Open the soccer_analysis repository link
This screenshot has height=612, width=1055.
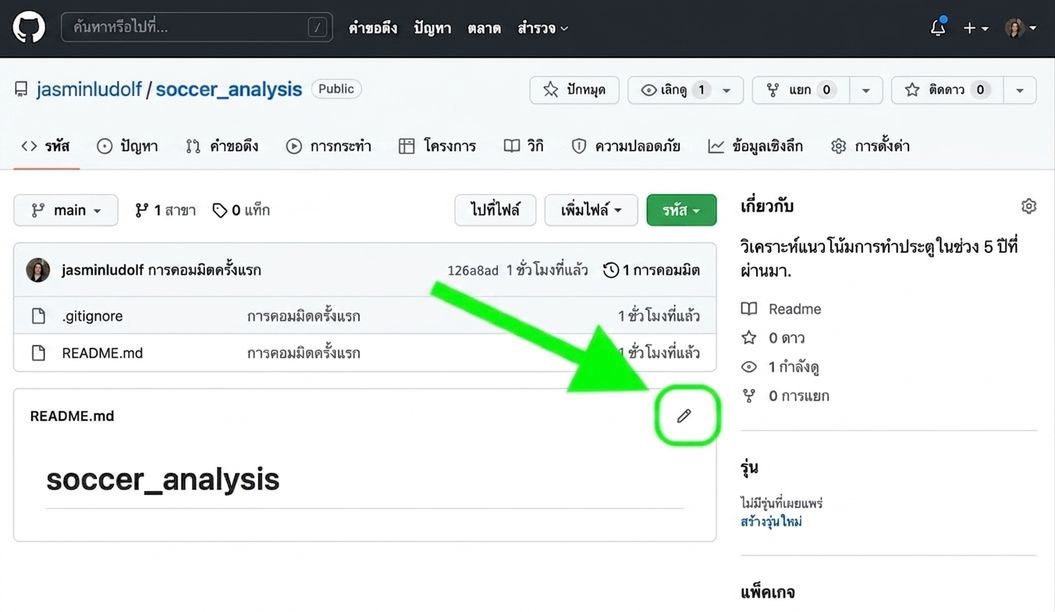[x=229, y=89]
